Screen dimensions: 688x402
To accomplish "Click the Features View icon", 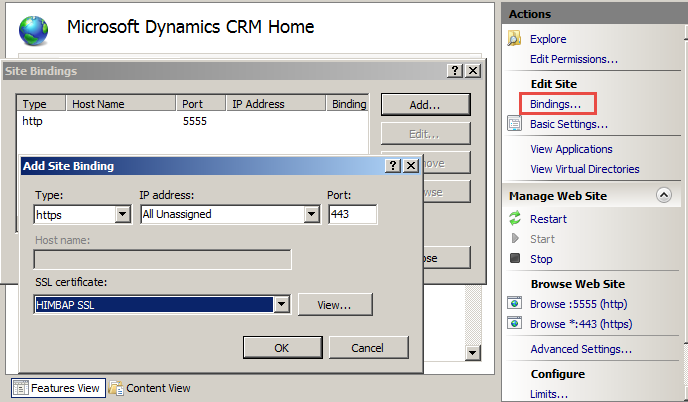I will click(x=21, y=388).
